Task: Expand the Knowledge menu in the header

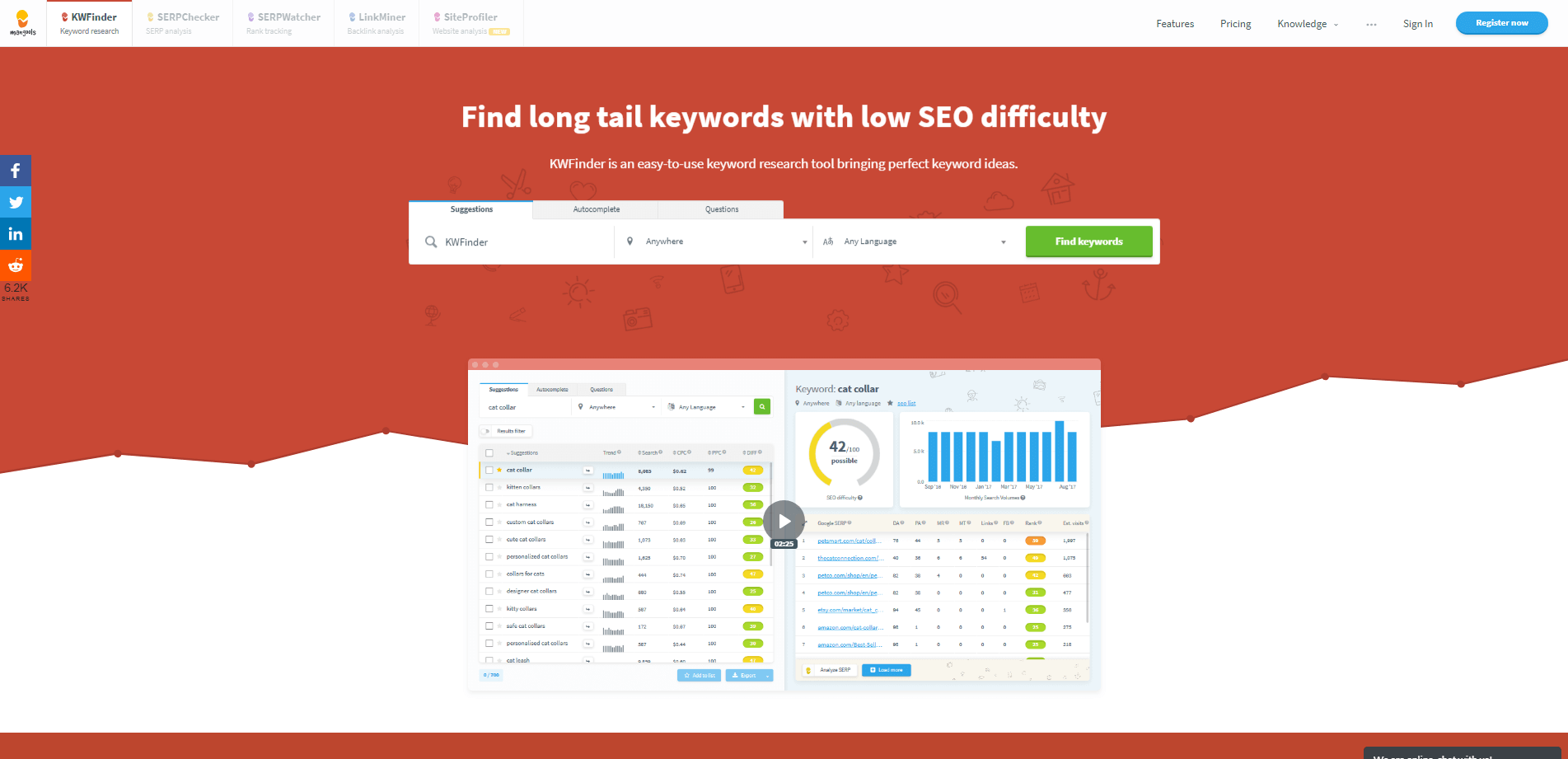Action: (1308, 24)
